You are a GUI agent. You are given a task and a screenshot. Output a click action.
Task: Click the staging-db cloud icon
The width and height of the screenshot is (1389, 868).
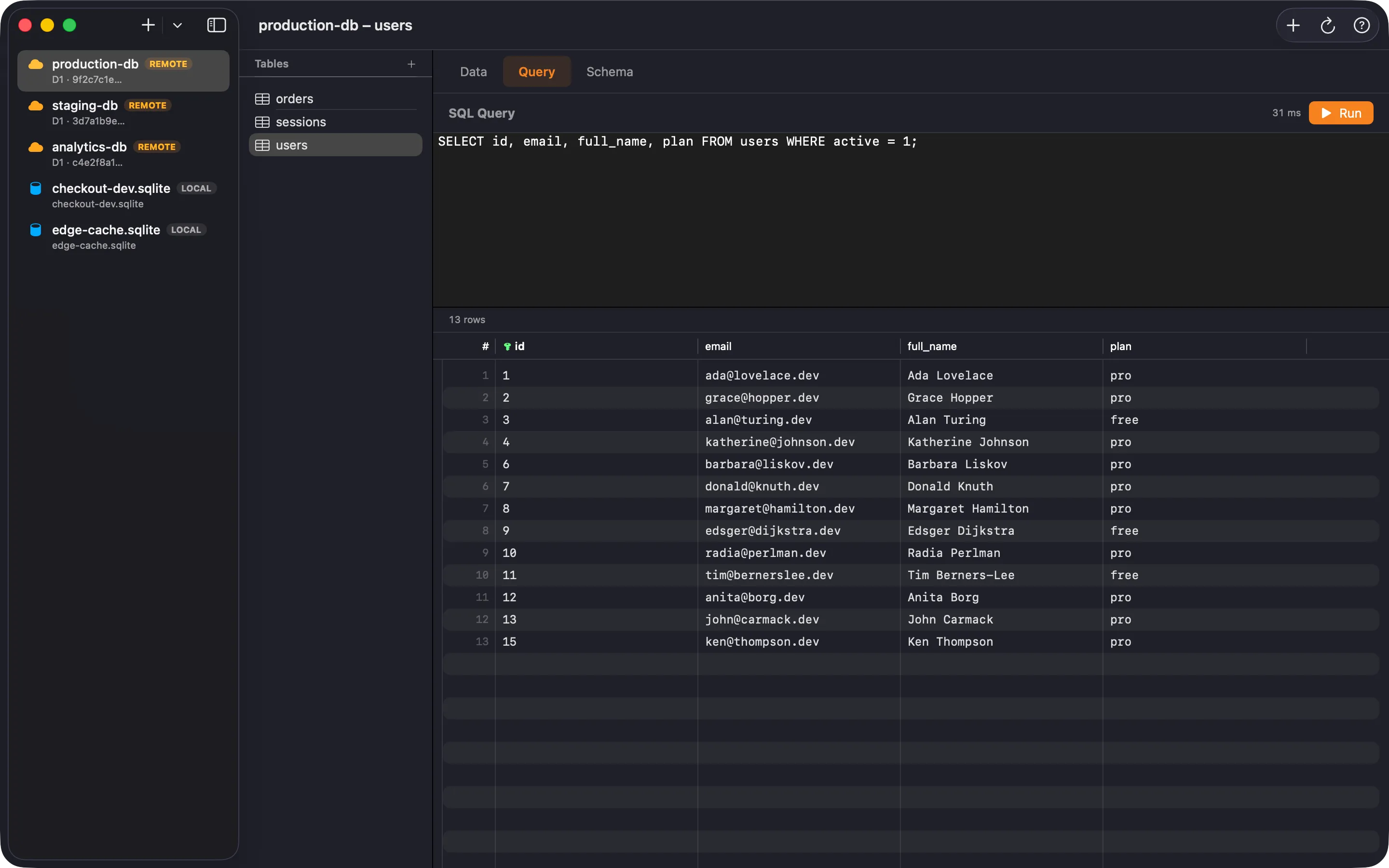coord(36,106)
